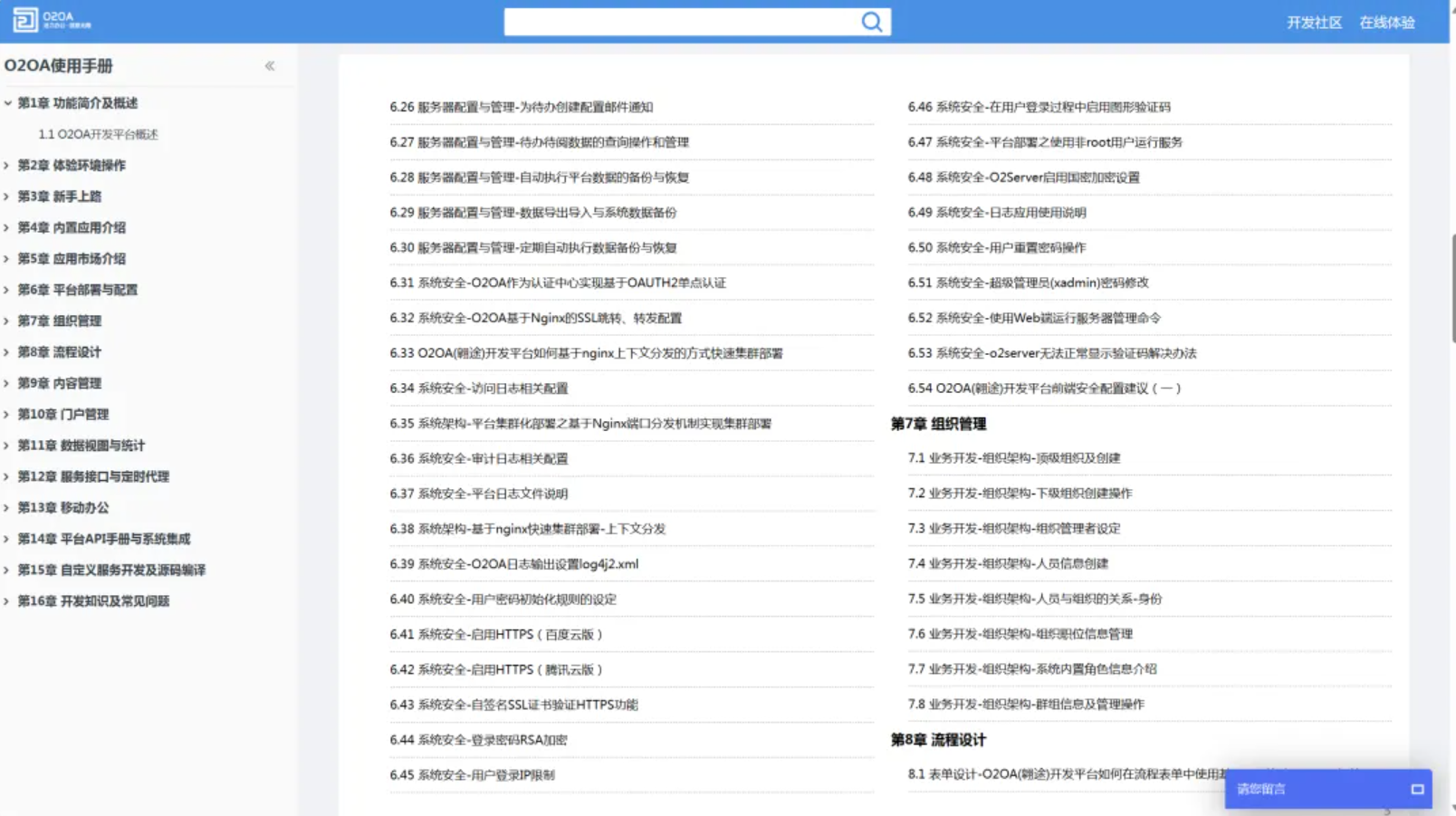Screen dimensions: 1456x816
Task: Select 1.1 O2OA开发平台概述 in sidebar
Action: (98, 134)
